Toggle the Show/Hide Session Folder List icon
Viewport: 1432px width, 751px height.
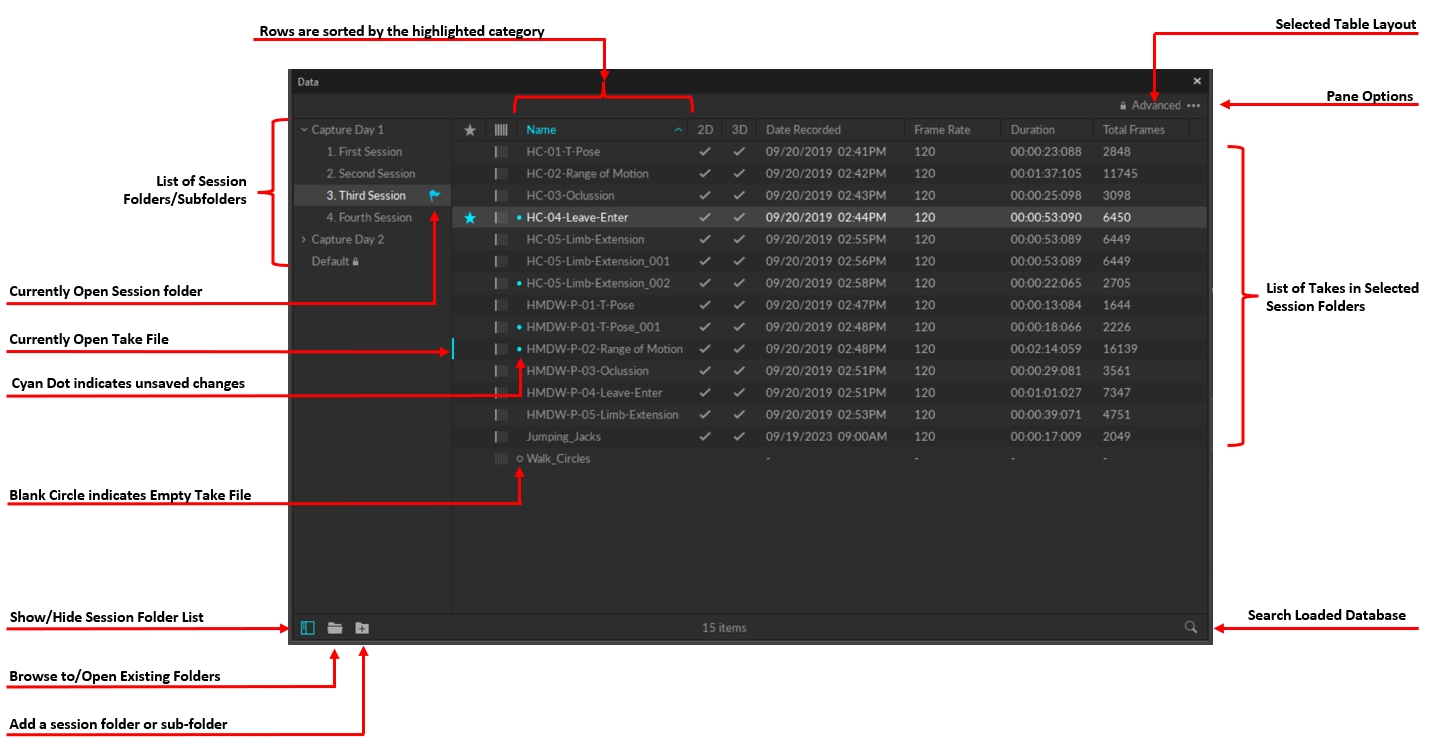pos(308,627)
